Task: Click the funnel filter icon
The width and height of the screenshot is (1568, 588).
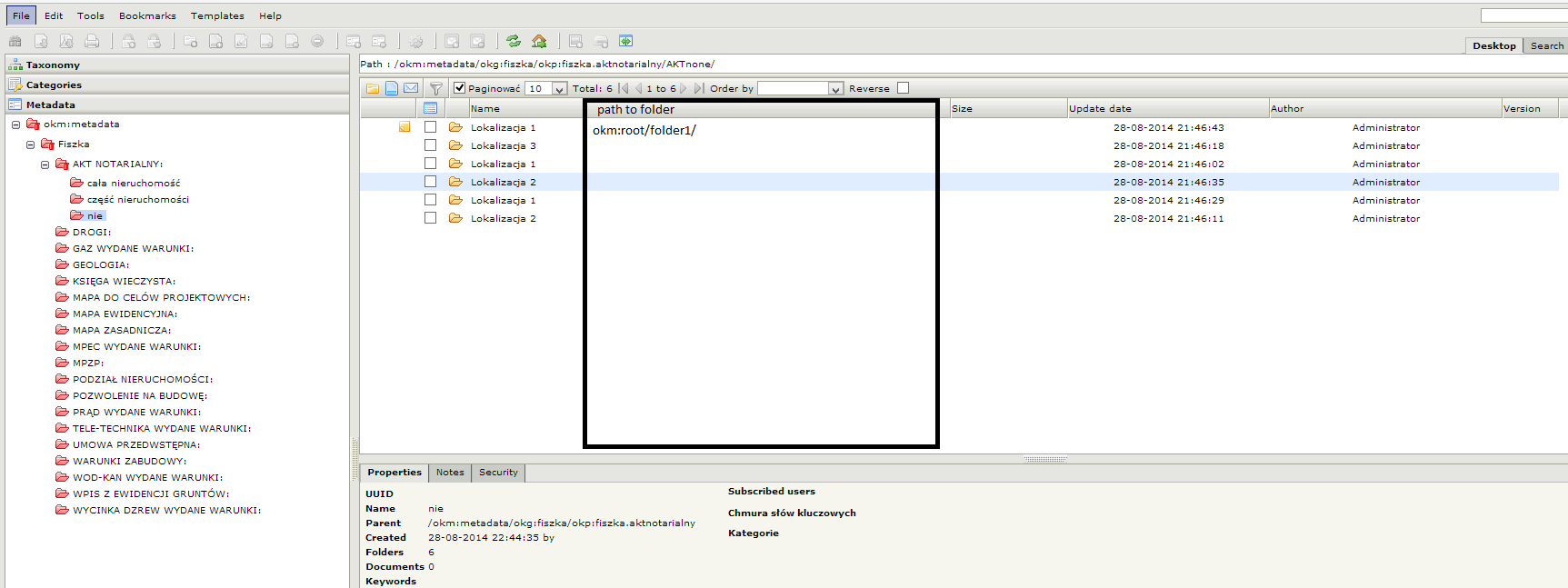Action: tap(435, 88)
